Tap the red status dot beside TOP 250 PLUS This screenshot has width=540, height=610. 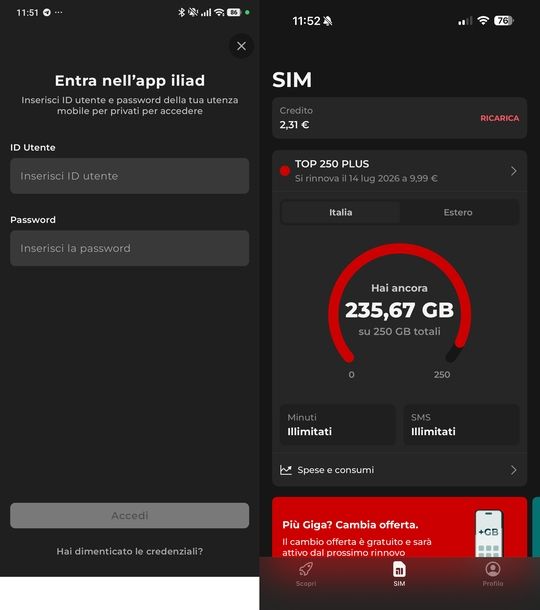click(x=285, y=171)
